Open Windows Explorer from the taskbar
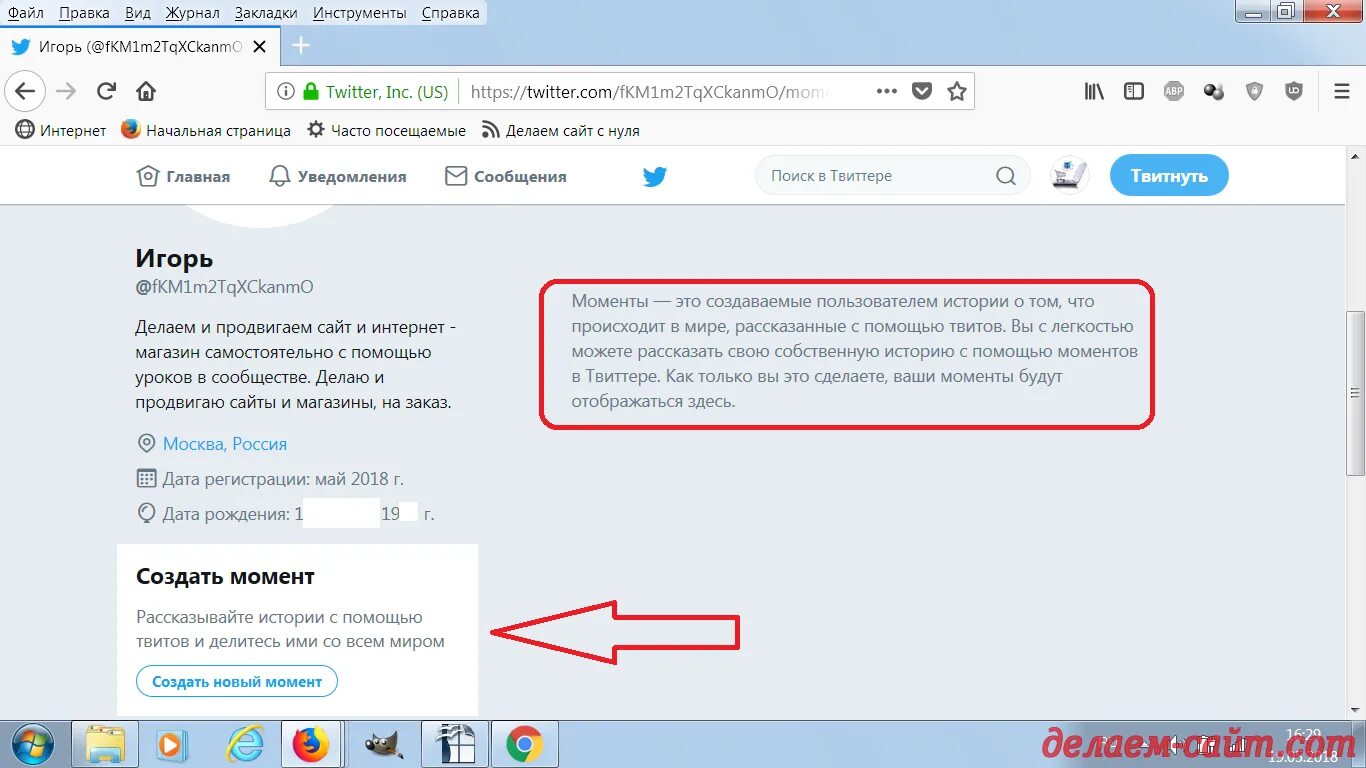Viewport: 1366px width, 768px height. (105, 744)
